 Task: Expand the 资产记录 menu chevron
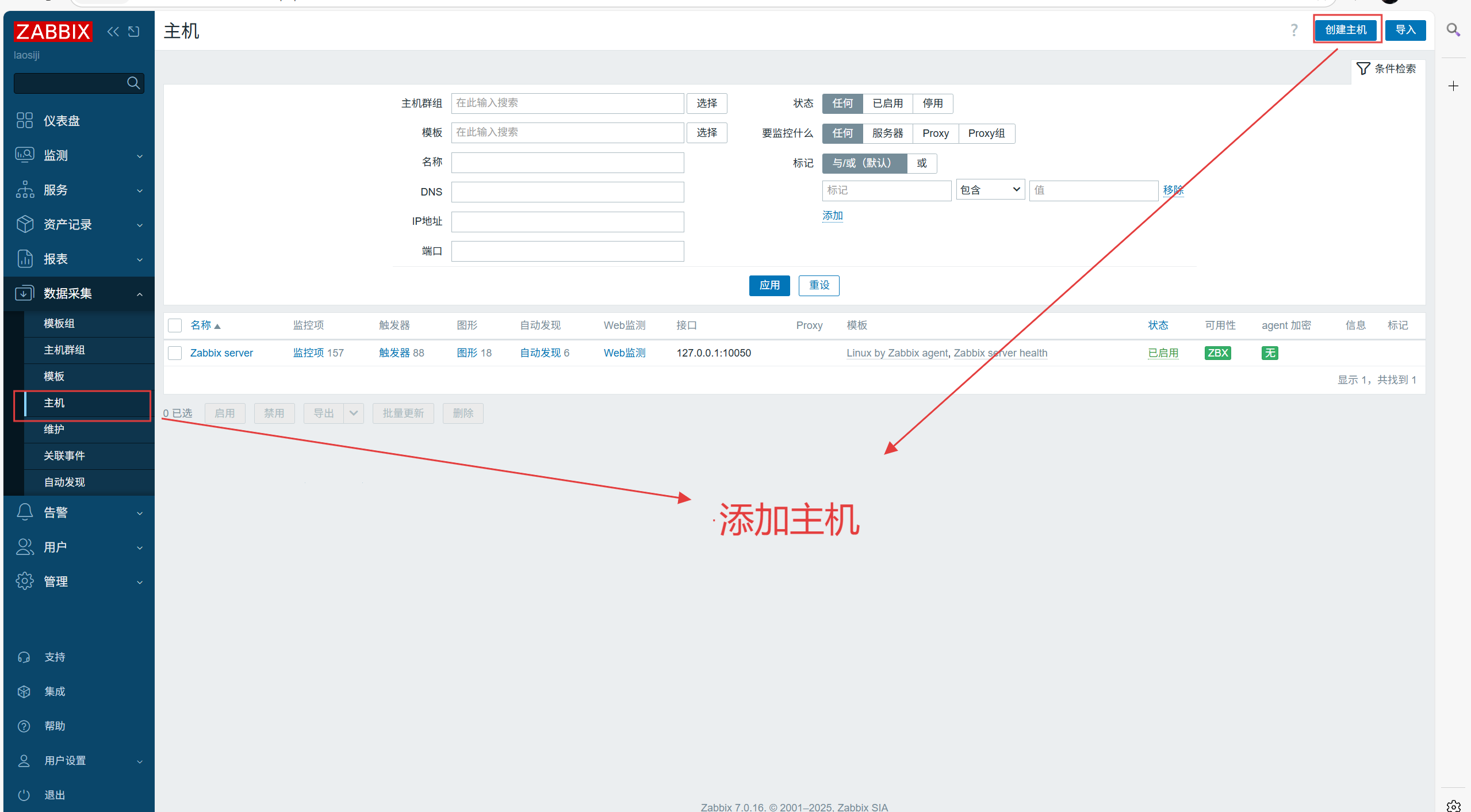point(140,225)
